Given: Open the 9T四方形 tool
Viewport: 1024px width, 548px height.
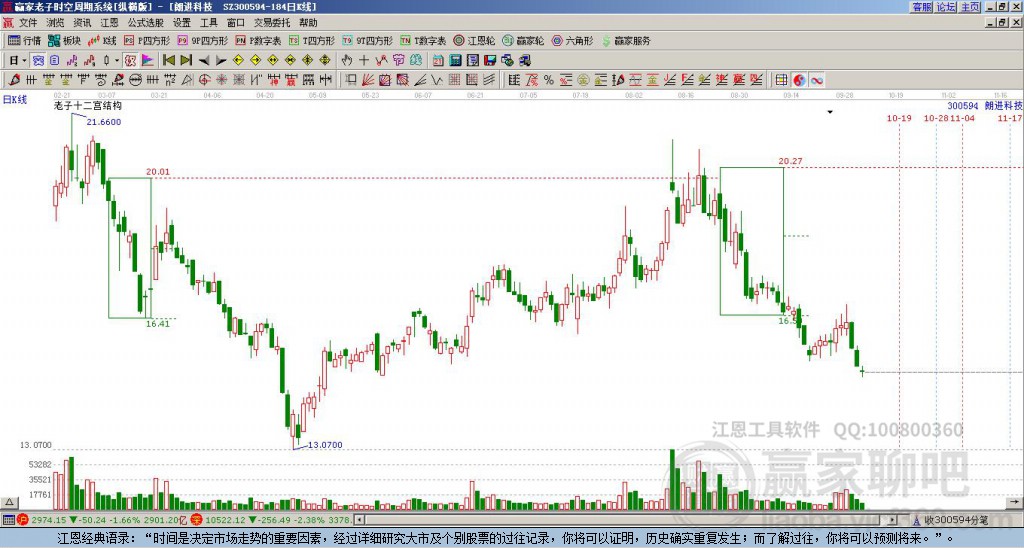Looking at the screenshot, I should (x=367, y=40).
